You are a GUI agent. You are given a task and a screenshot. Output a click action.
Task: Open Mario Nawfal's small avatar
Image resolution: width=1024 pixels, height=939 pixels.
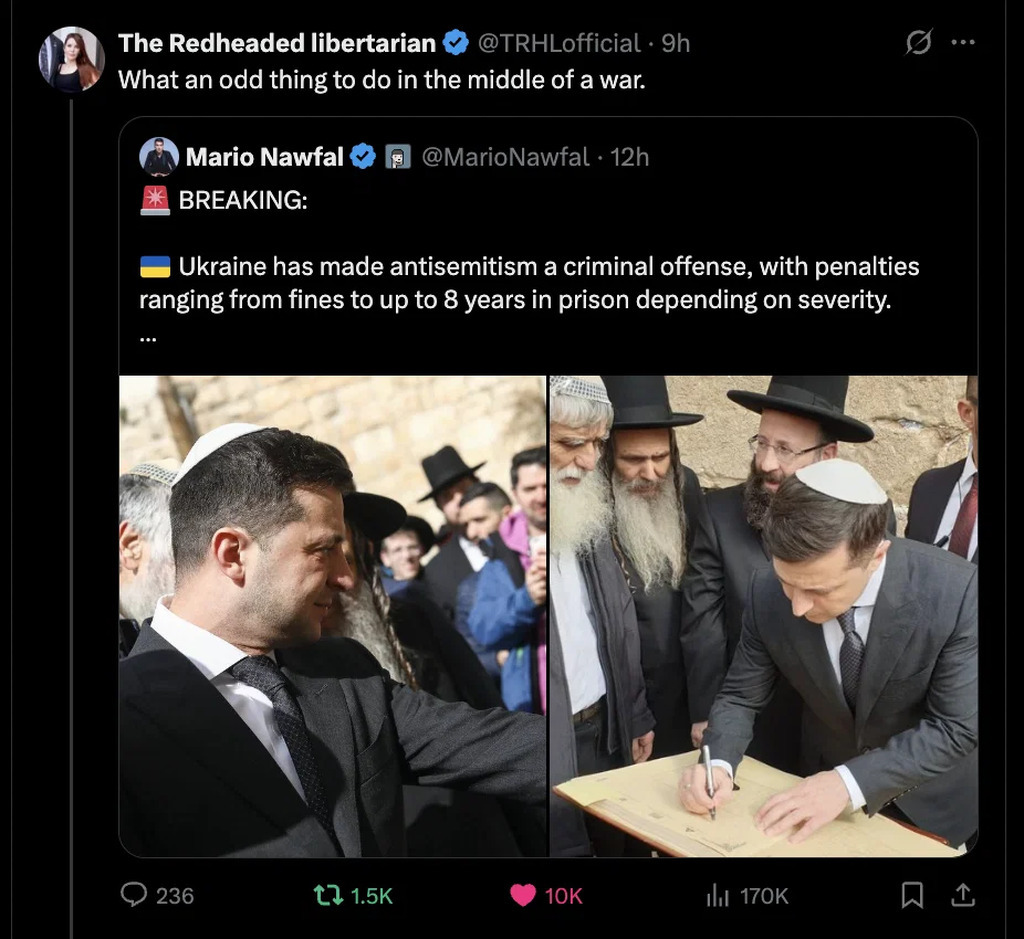tap(159, 157)
